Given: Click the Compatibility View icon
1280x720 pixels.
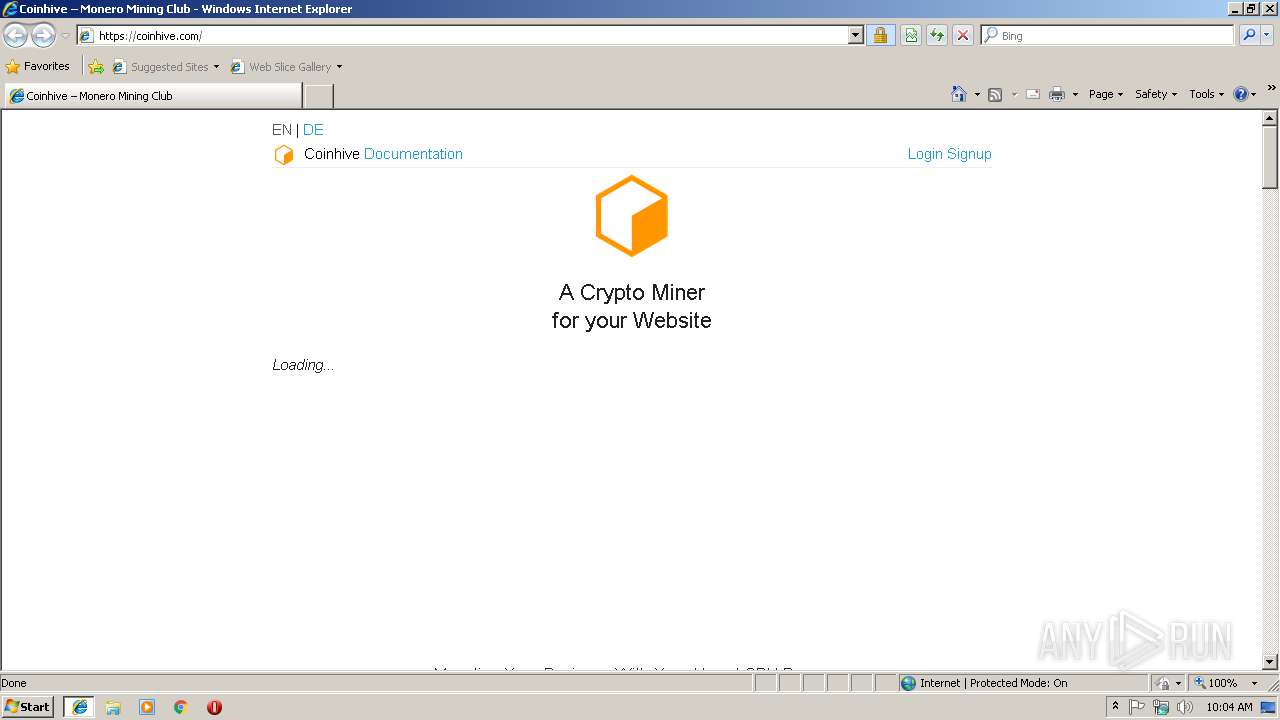Looking at the screenshot, I should coord(911,36).
